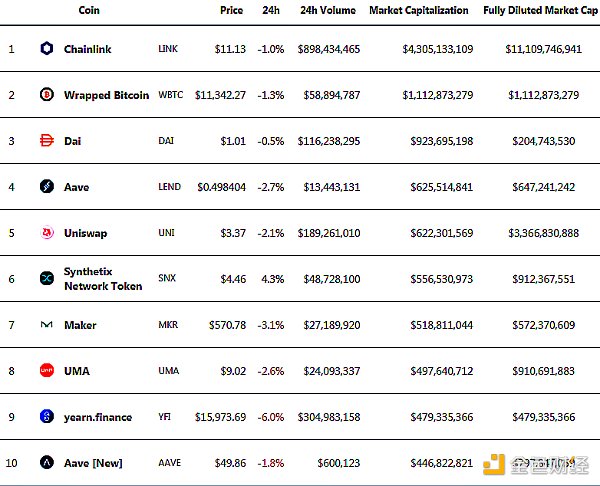Image resolution: width=600 pixels, height=486 pixels.
Task: Open the Uniswap coin name link
Action: tap(85, 233)
